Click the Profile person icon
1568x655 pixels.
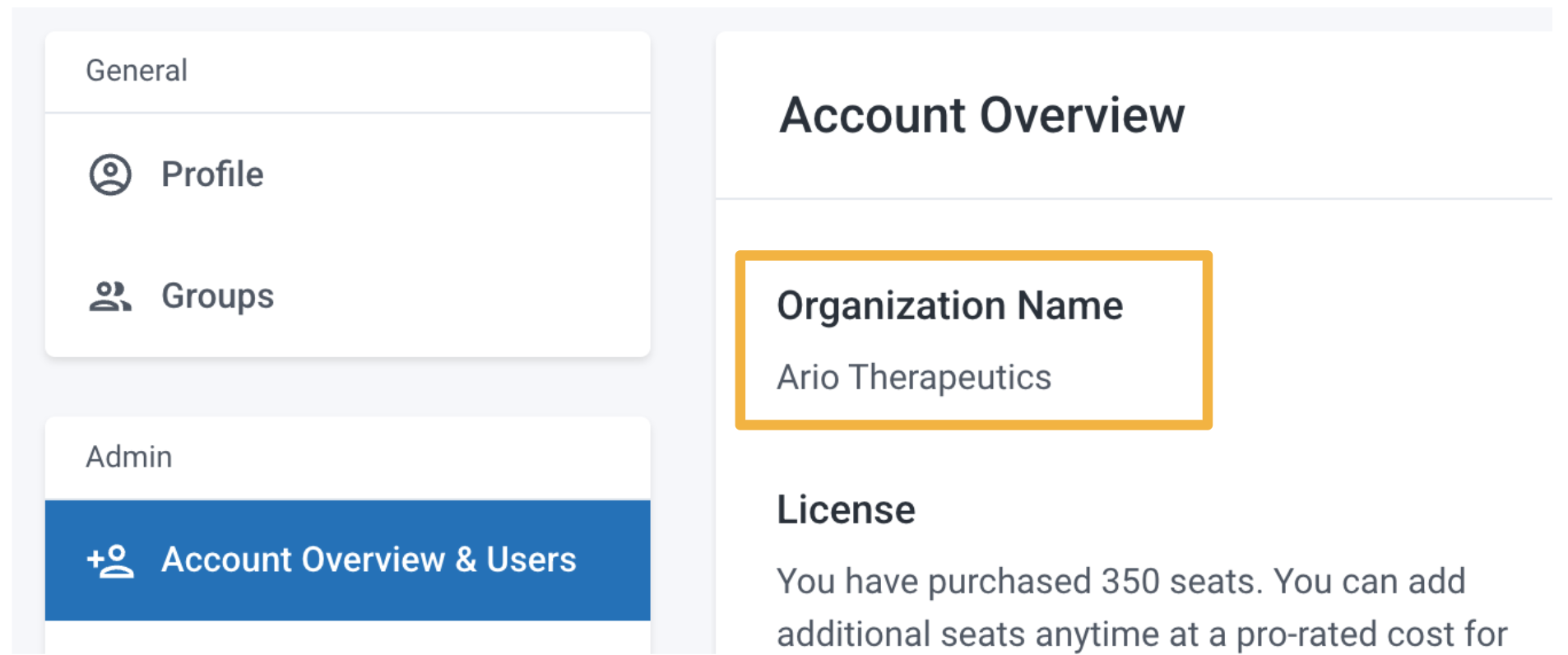(110, 174)
